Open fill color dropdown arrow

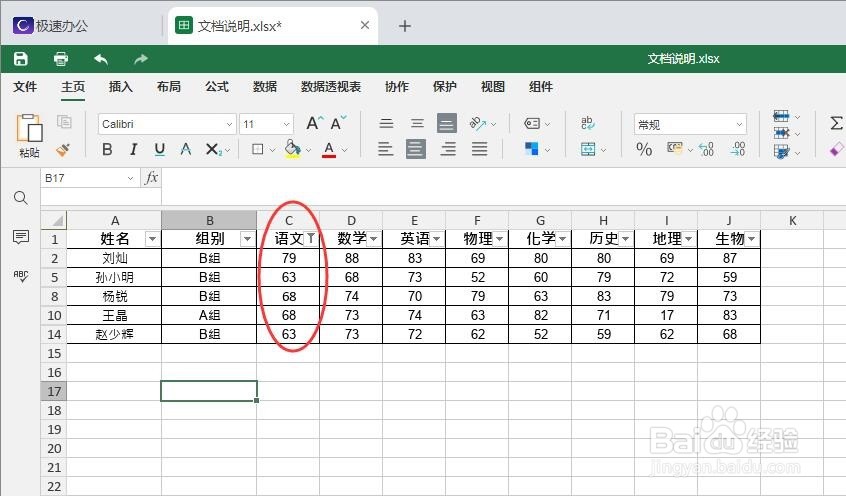coord(309,150)
